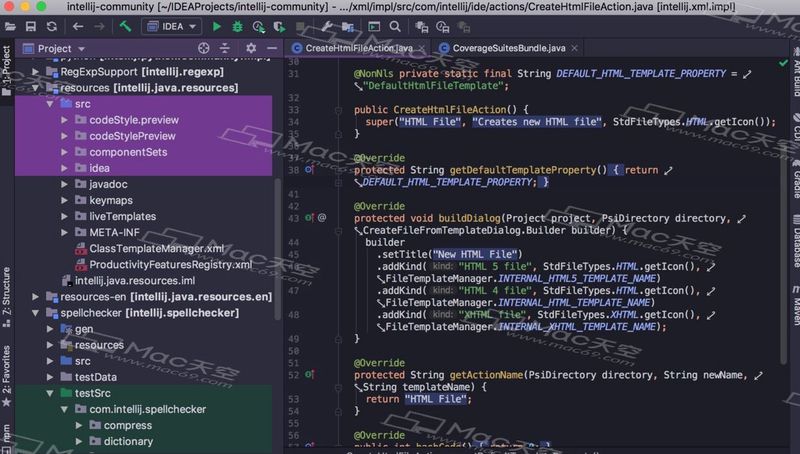Click the @ gutter icon at line 43
800x454 pixels.
(x=322, y=218)
